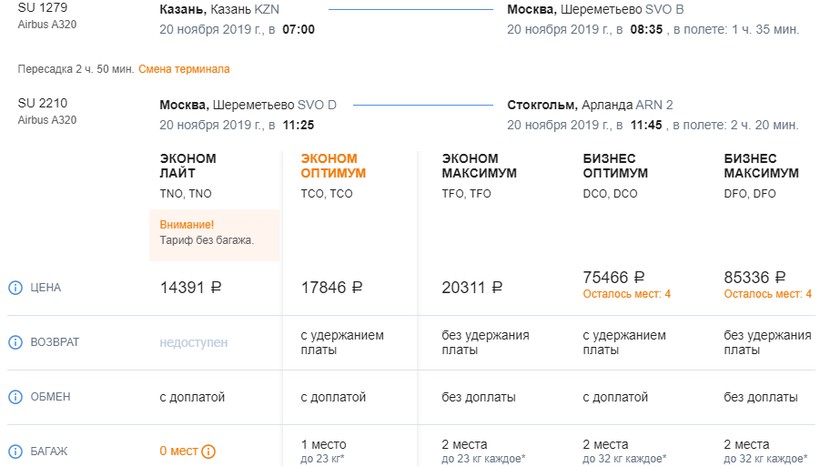The height and width of the screenshot is (467, 820).
Task: Choose the 17846 ₽ price
Action: 331,288
